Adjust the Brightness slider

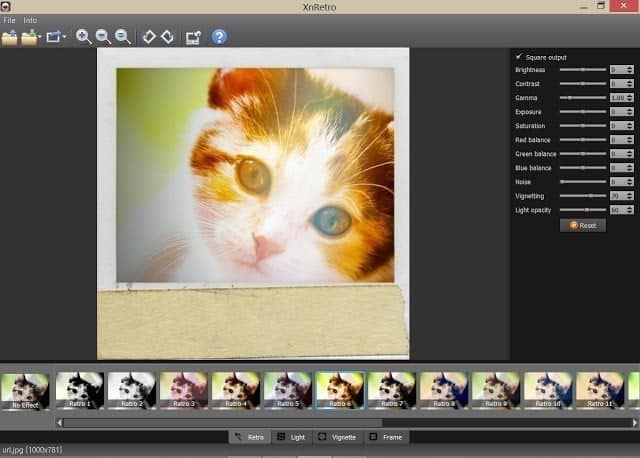click(x=583, y=70)
